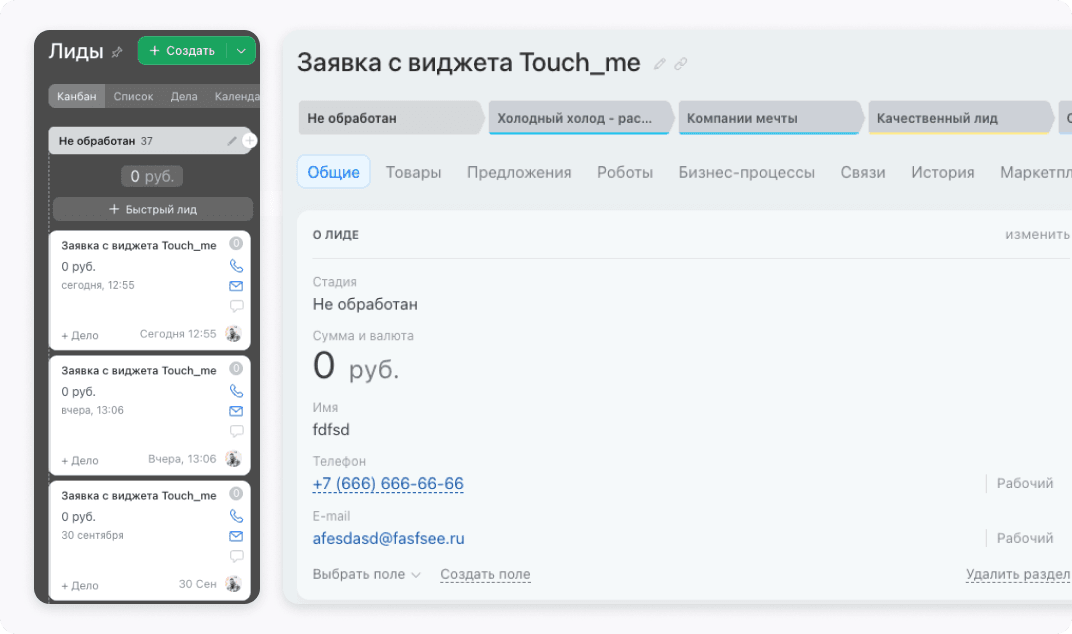Click the 0 руб. amount in the О лиде section
The width and height of the screenshot is (1072, 634).
(x=356, y=366)
